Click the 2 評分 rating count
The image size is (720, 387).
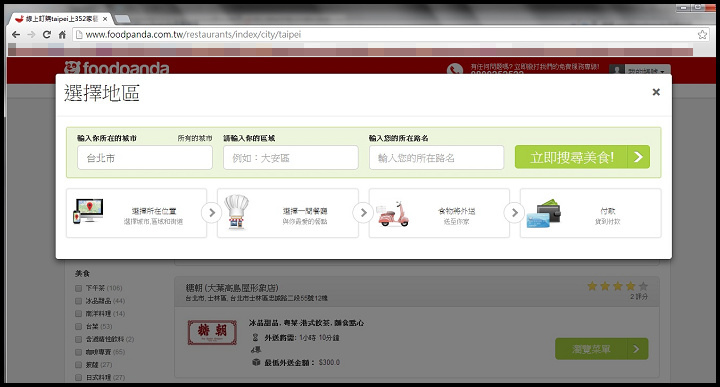coord(639,297)
